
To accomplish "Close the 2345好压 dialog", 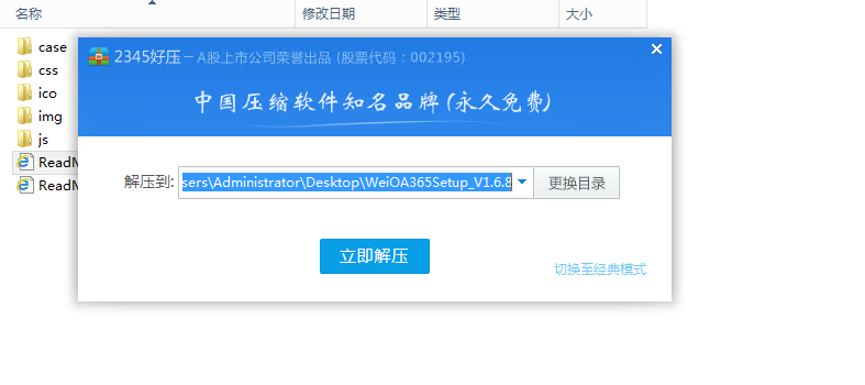I will pyautogui.click(x=656, y=49).
